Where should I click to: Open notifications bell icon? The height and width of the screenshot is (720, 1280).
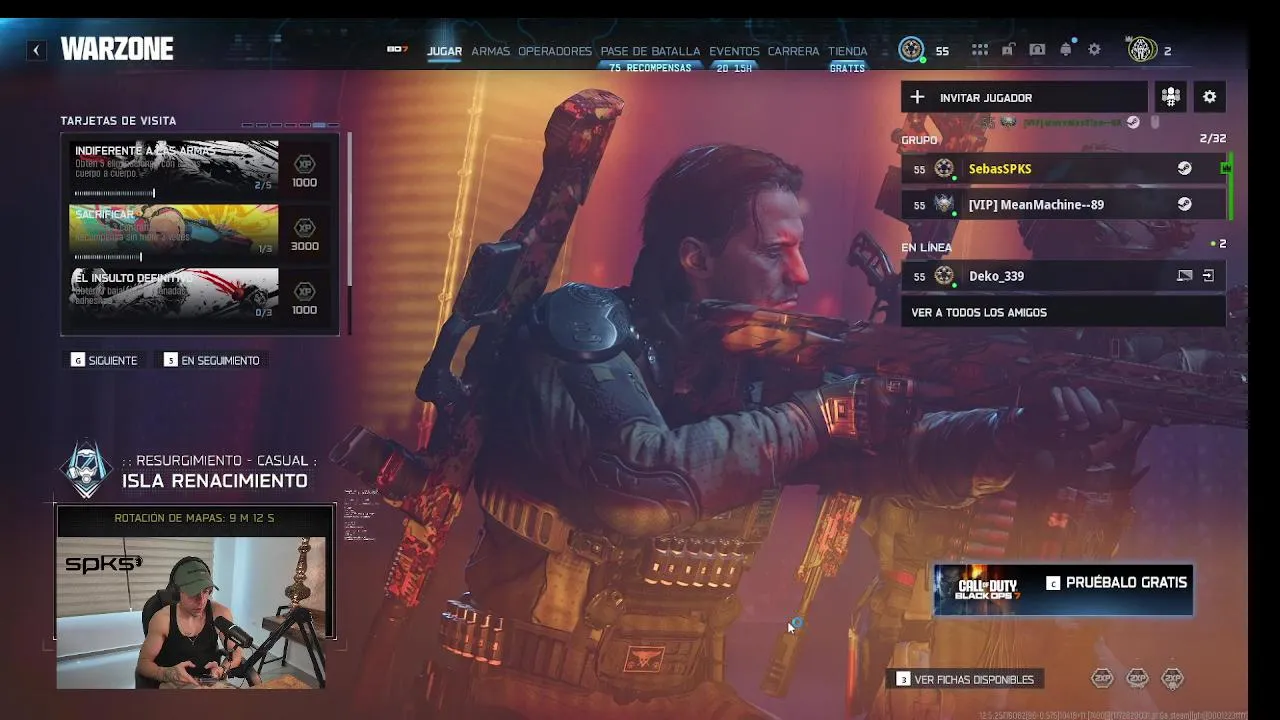(1066, 50)
